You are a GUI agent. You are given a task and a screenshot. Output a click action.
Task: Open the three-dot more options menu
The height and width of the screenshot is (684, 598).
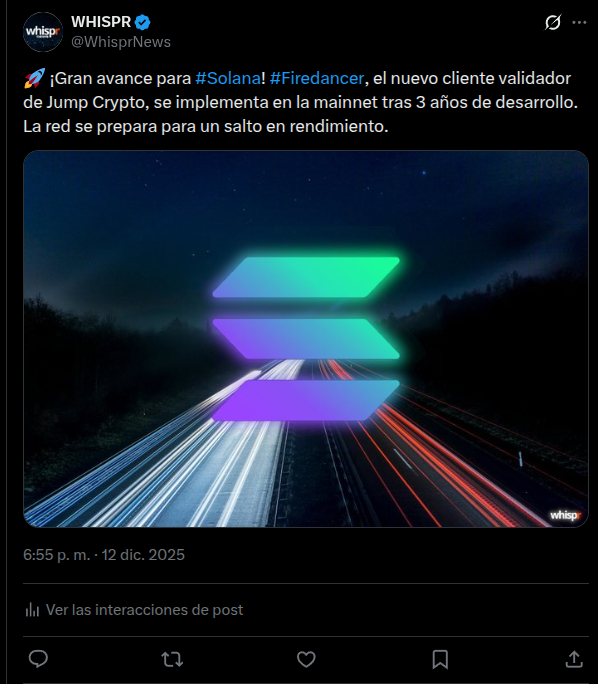[579, 22]
